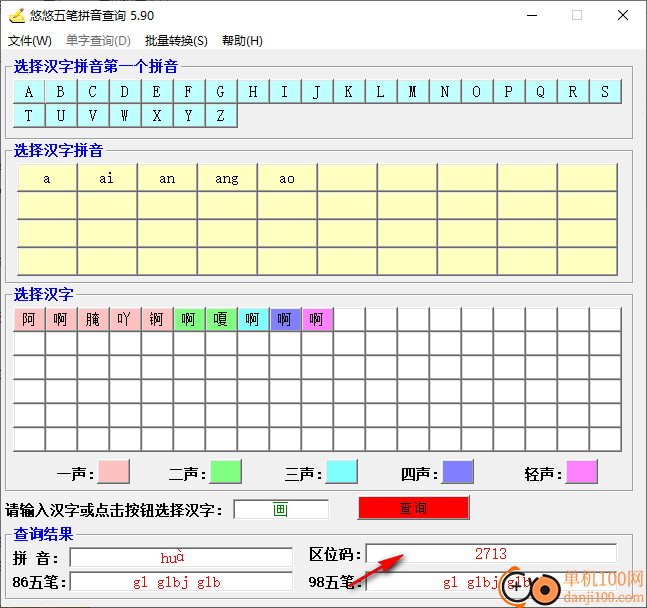Screen dimensions: 647x608
Task: Click the magenta 轻声 color swatch
Action: tap(581, 471)
